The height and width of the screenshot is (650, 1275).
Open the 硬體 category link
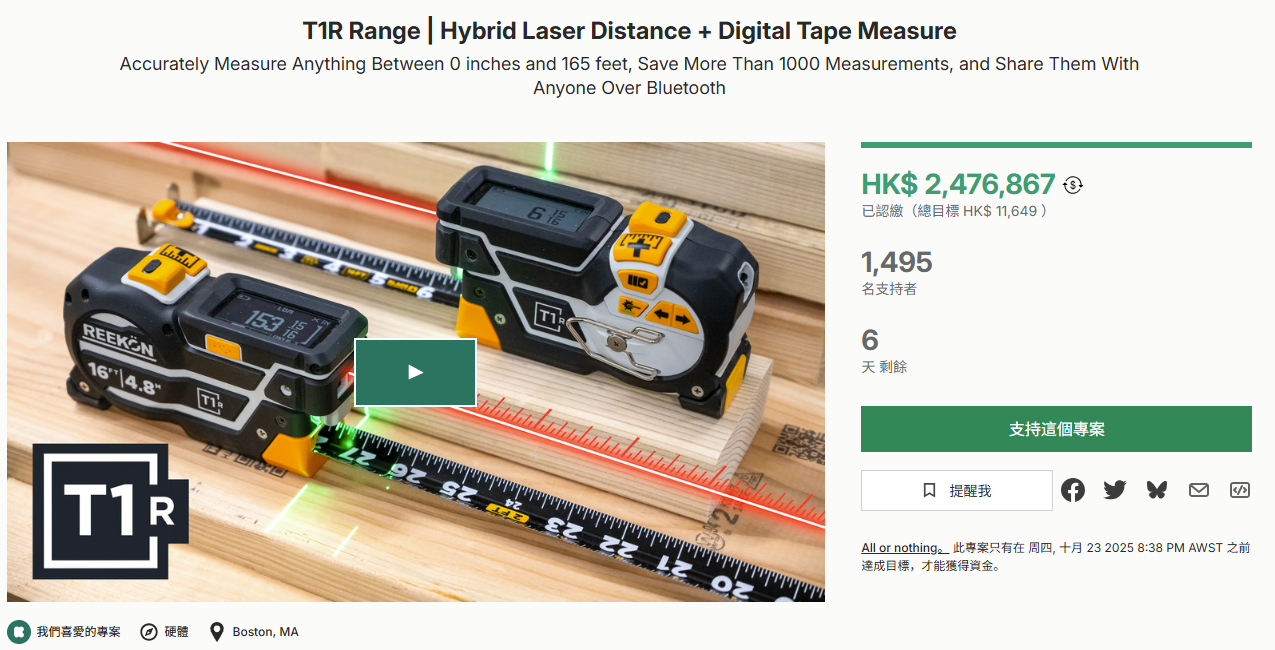pos(176,632)
